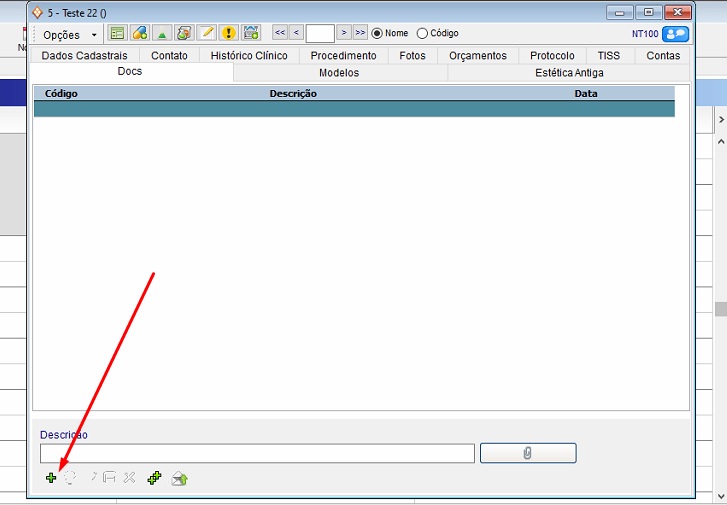
Task: Click the pencil edit icon in toolbar
Action: (207, 33)
